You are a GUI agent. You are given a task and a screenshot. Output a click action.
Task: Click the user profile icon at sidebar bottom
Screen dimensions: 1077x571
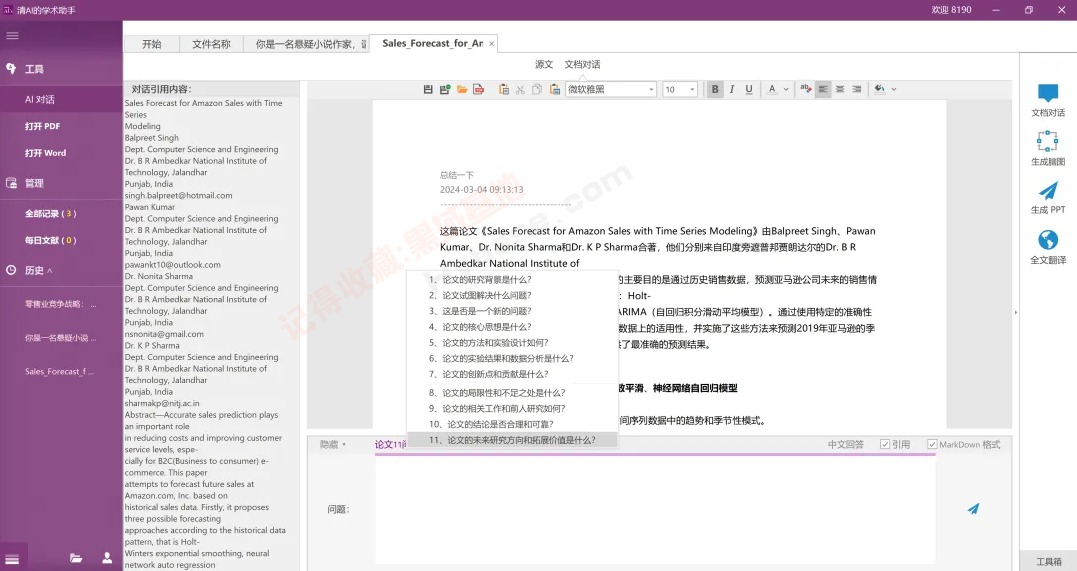[x=107, y=558]
